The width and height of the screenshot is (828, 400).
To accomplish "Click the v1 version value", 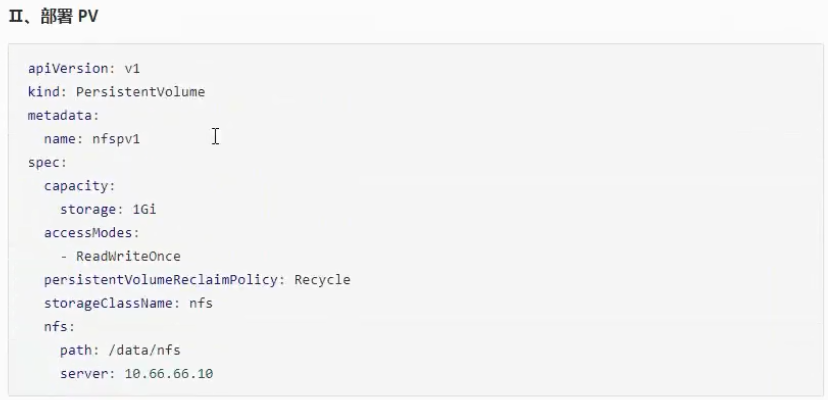I will point(132,68).
